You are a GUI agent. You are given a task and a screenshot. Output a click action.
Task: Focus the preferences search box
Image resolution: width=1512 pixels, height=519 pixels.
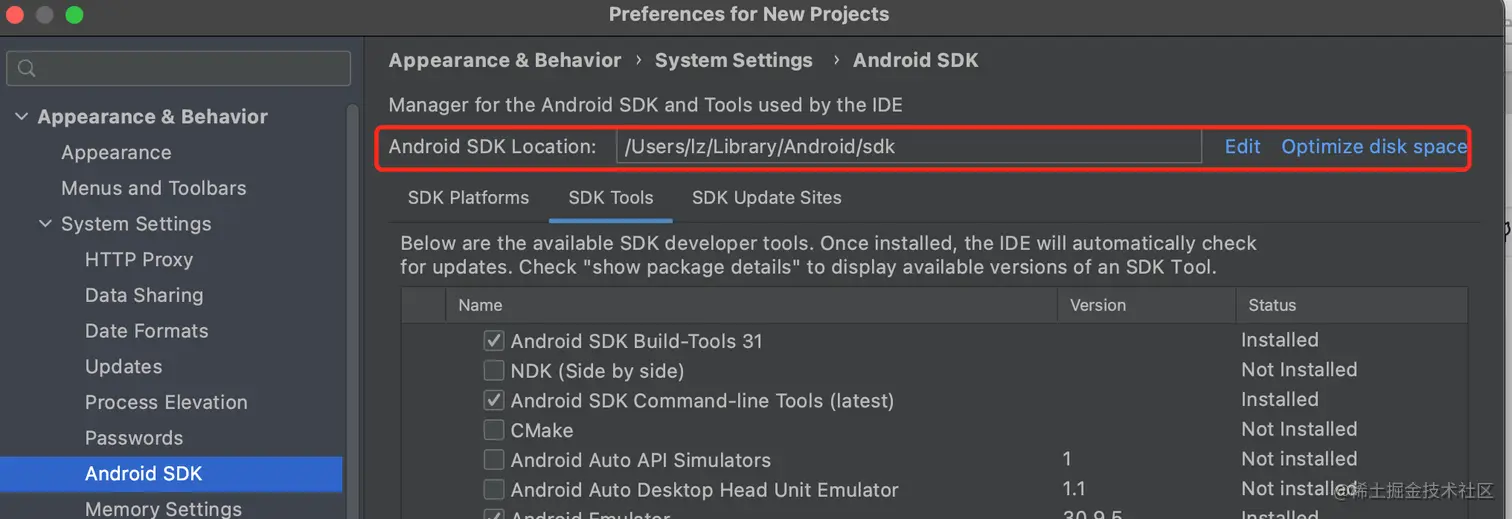179,69
